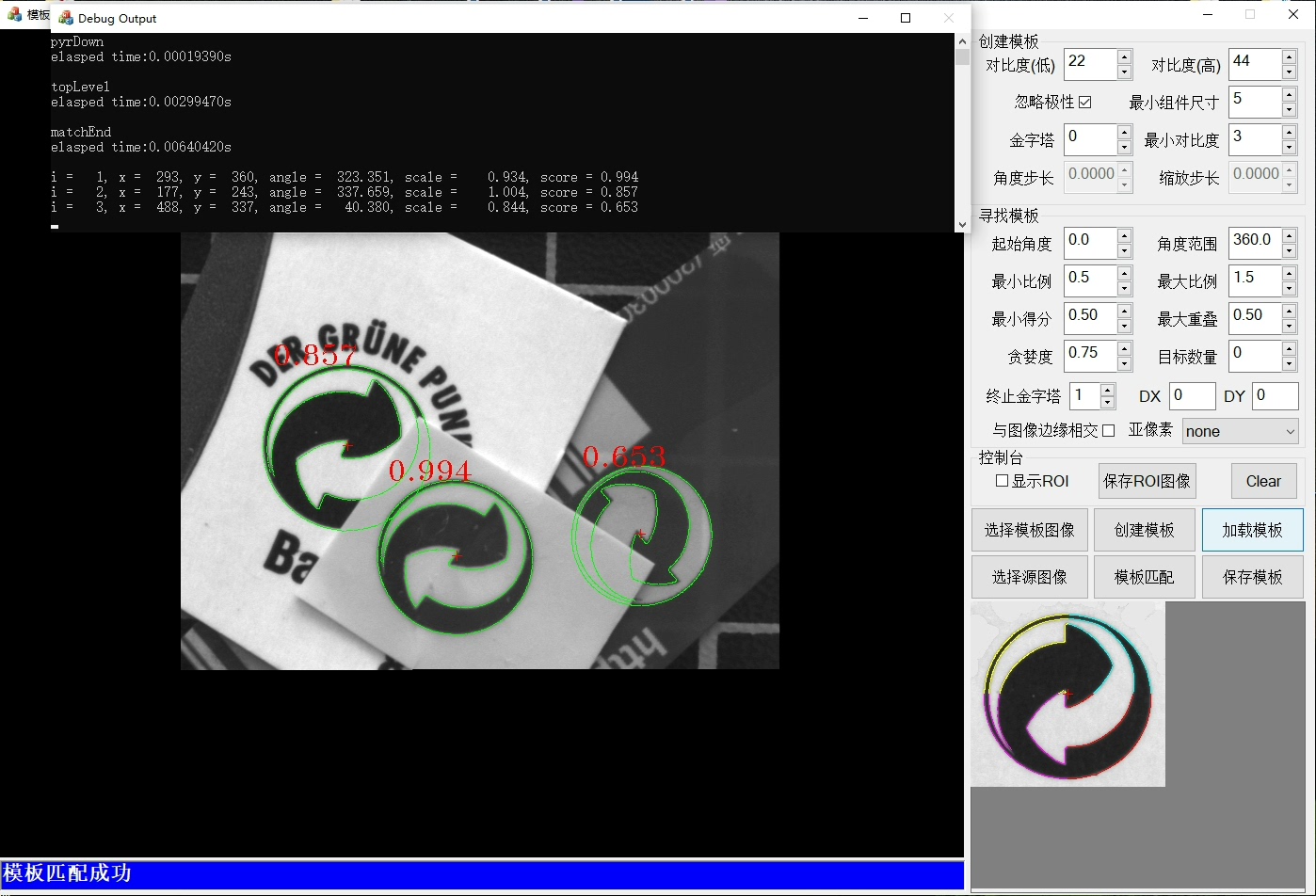Viewport: 1316px width, 896px height.
Task: Click the 贪婪度 field showing 0.75
Action: coord(1090,356)
